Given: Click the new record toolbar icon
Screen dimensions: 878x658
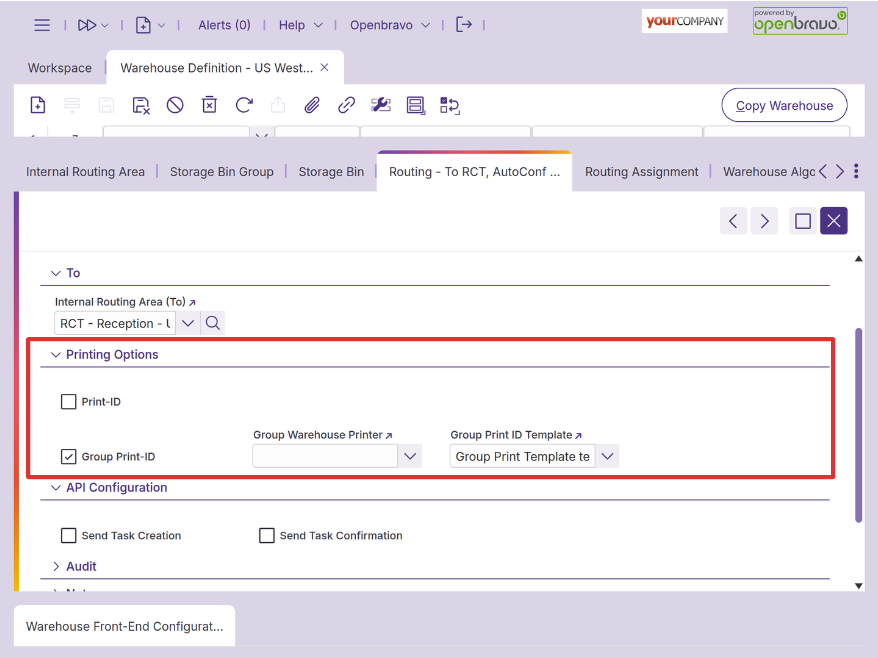Looking at the screenshot, I should [x=38, y=105].
